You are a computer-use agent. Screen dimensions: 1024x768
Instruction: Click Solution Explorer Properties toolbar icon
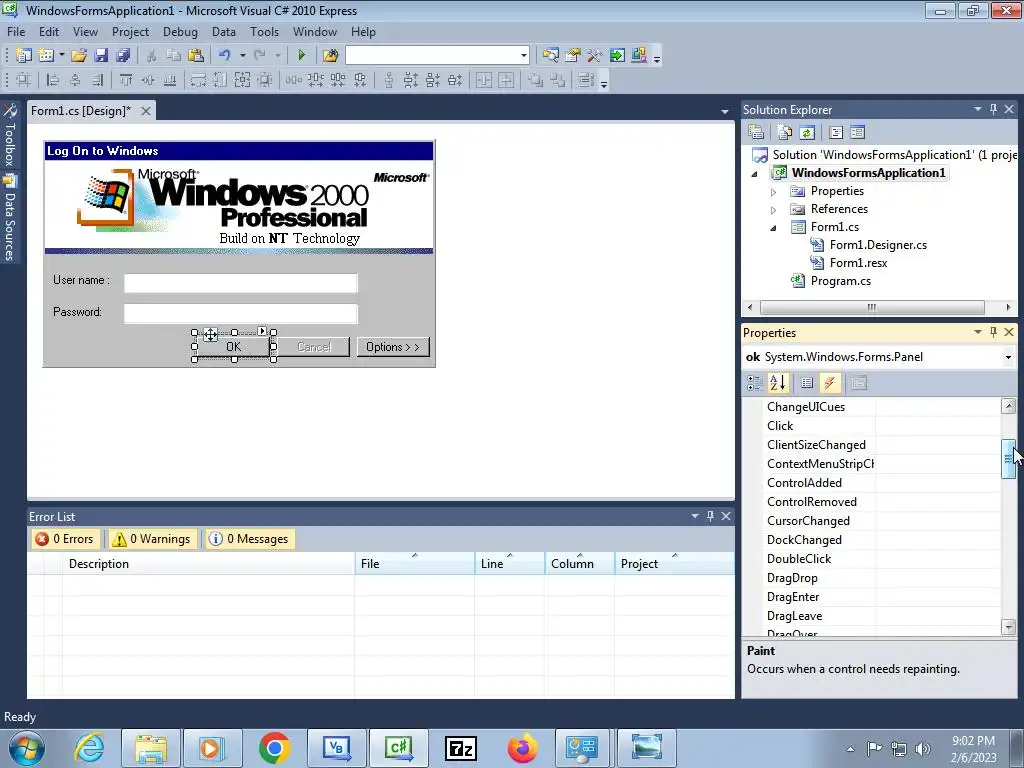756,133
